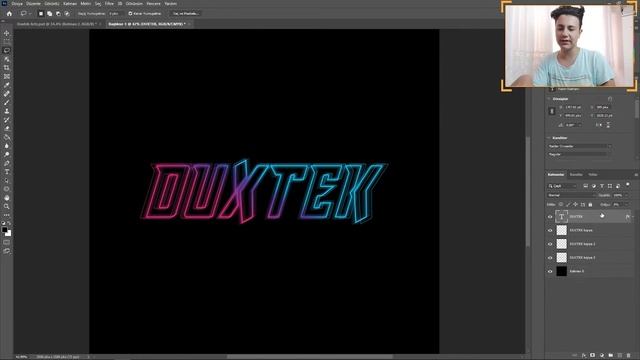Select the Zoom tool
The image size is (640, 360).
click(7, 207)
